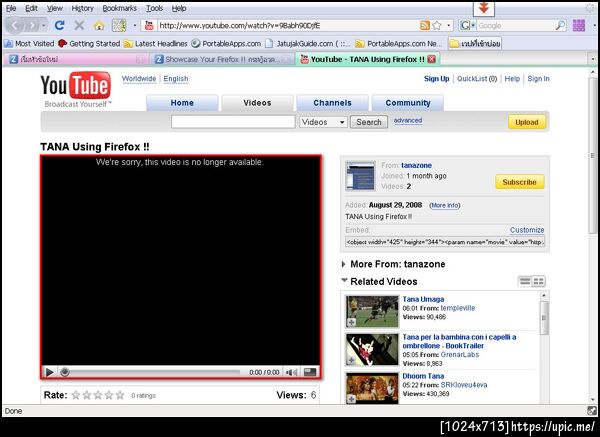
Task: Go to YouTube Home tab
Action: tap(182, 103)
